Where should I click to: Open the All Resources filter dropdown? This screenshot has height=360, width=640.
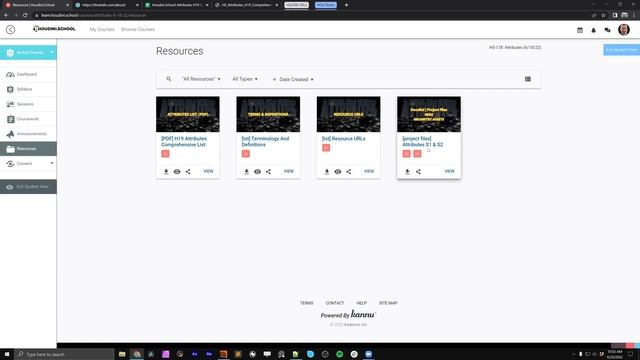pos(201,79)
